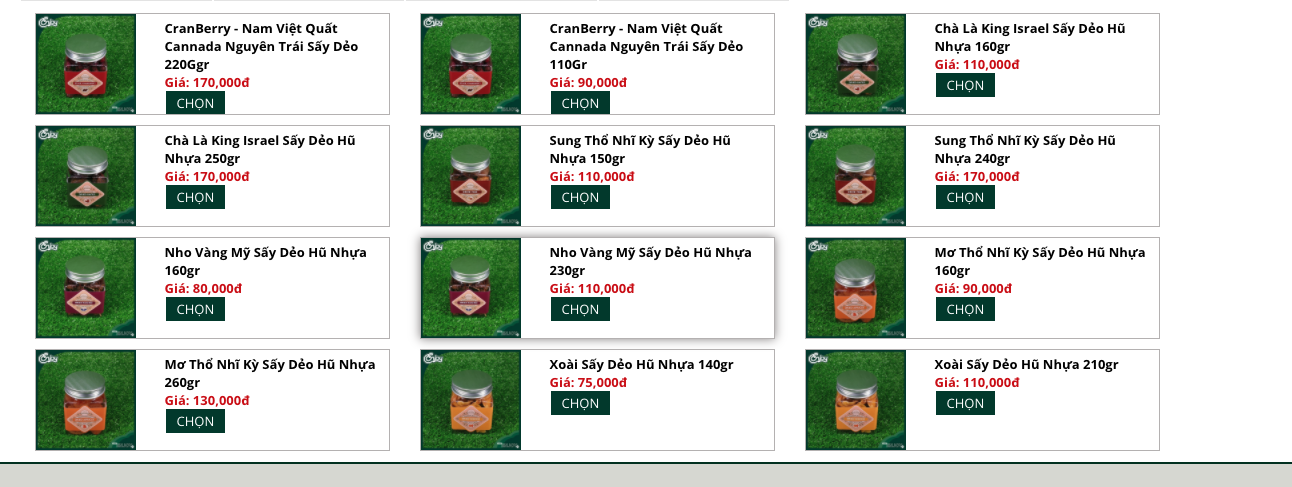The height and width of the screenshot is (487, 1292).
Task: Click CHỌN for Nho Vàng Mỹ 230gr
Action: [580, 309]
